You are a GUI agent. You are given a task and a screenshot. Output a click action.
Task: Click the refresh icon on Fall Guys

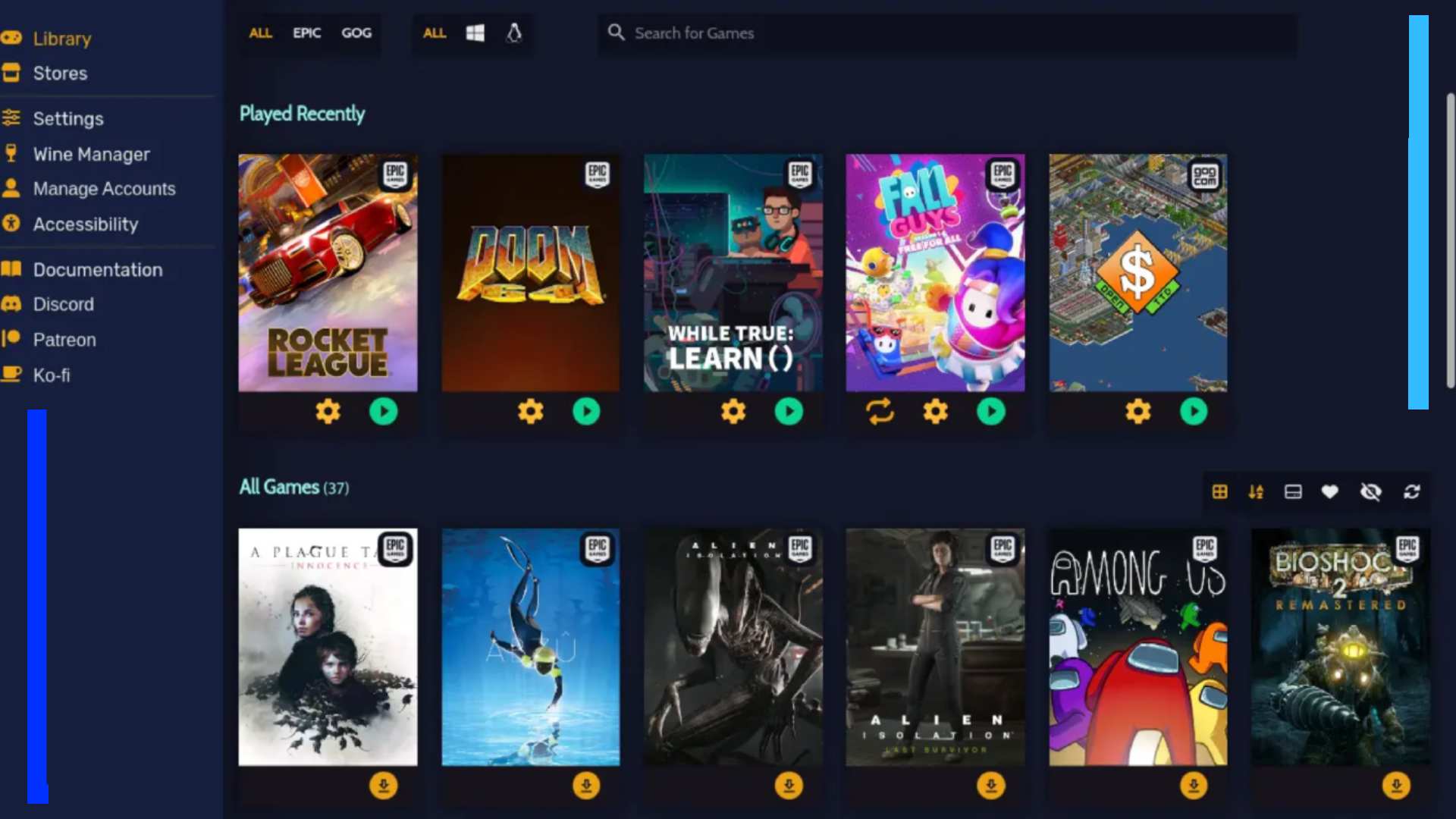[x=878, y=411]
